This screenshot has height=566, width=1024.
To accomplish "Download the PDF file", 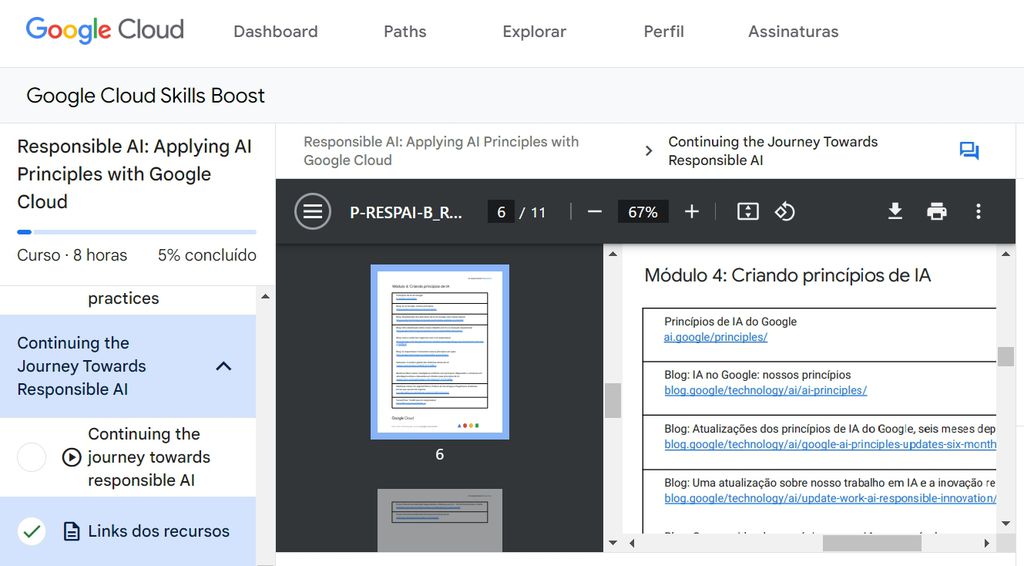I will point(895,212).
